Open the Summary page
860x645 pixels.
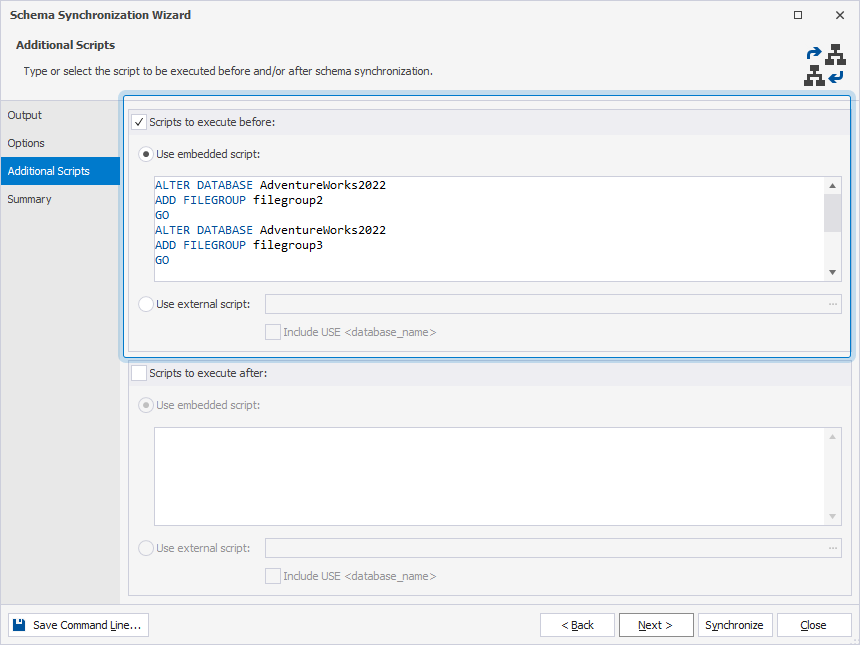click(x=29, y=199)
